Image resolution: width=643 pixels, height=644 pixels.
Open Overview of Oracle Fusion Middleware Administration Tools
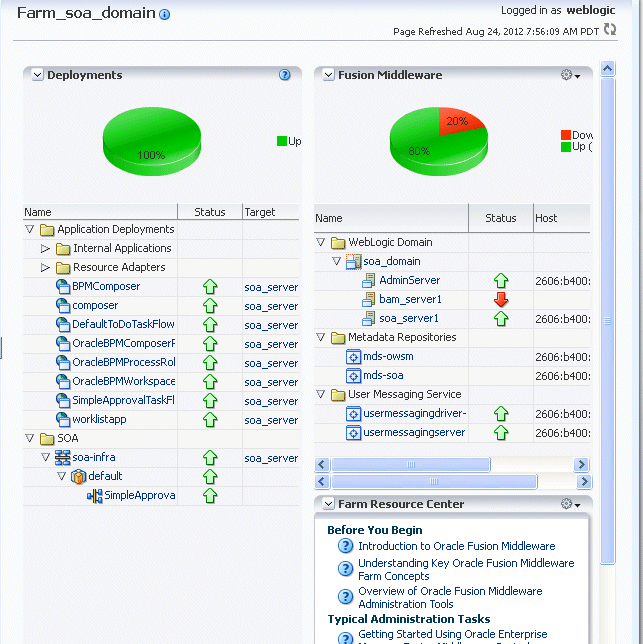(x=450, y=597)
